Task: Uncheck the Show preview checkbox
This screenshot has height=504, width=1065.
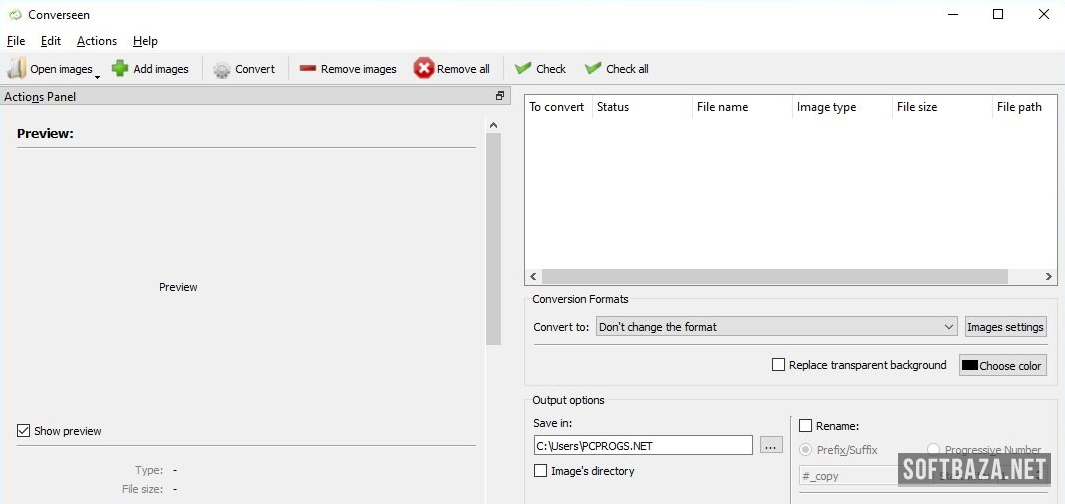Action: [x=24, y=431]
